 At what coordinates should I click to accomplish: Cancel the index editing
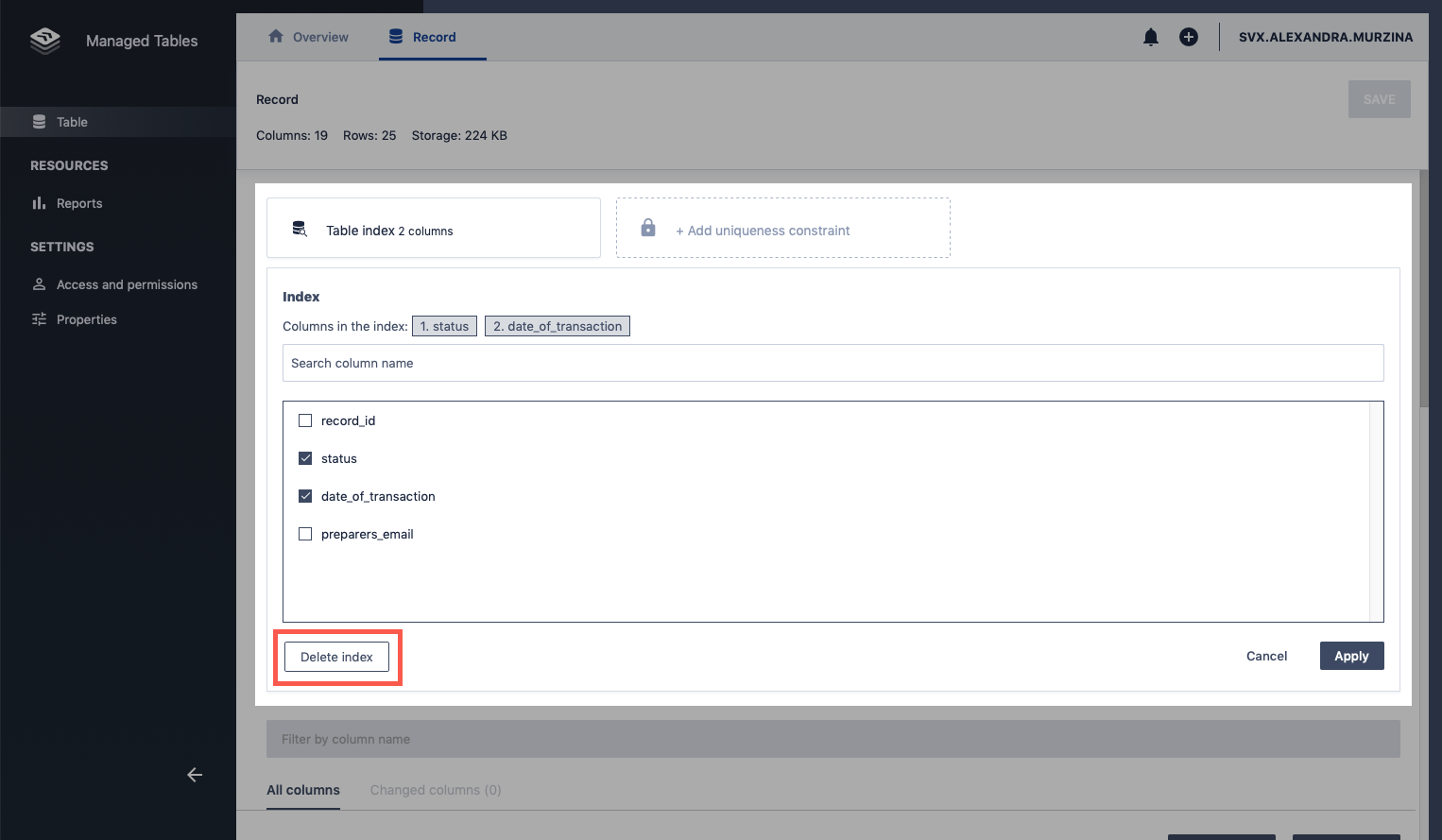point(1266,656)
